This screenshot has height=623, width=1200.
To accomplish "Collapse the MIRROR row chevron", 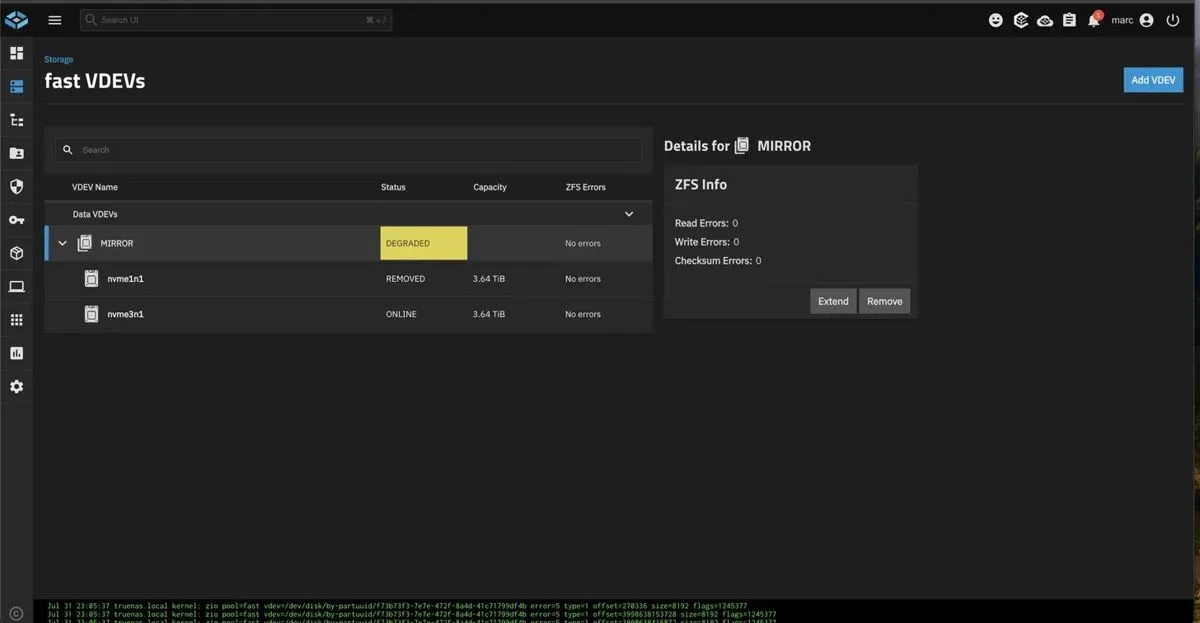I will click(x=62, y=243).
